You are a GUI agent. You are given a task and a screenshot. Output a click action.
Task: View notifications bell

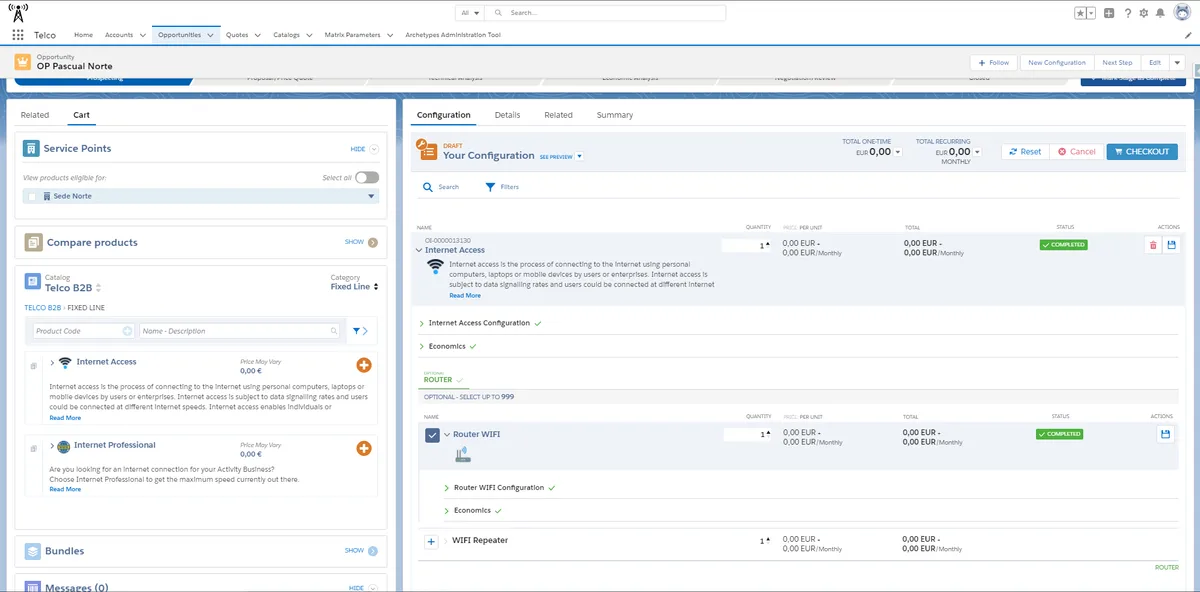(x=1159, y=13)
